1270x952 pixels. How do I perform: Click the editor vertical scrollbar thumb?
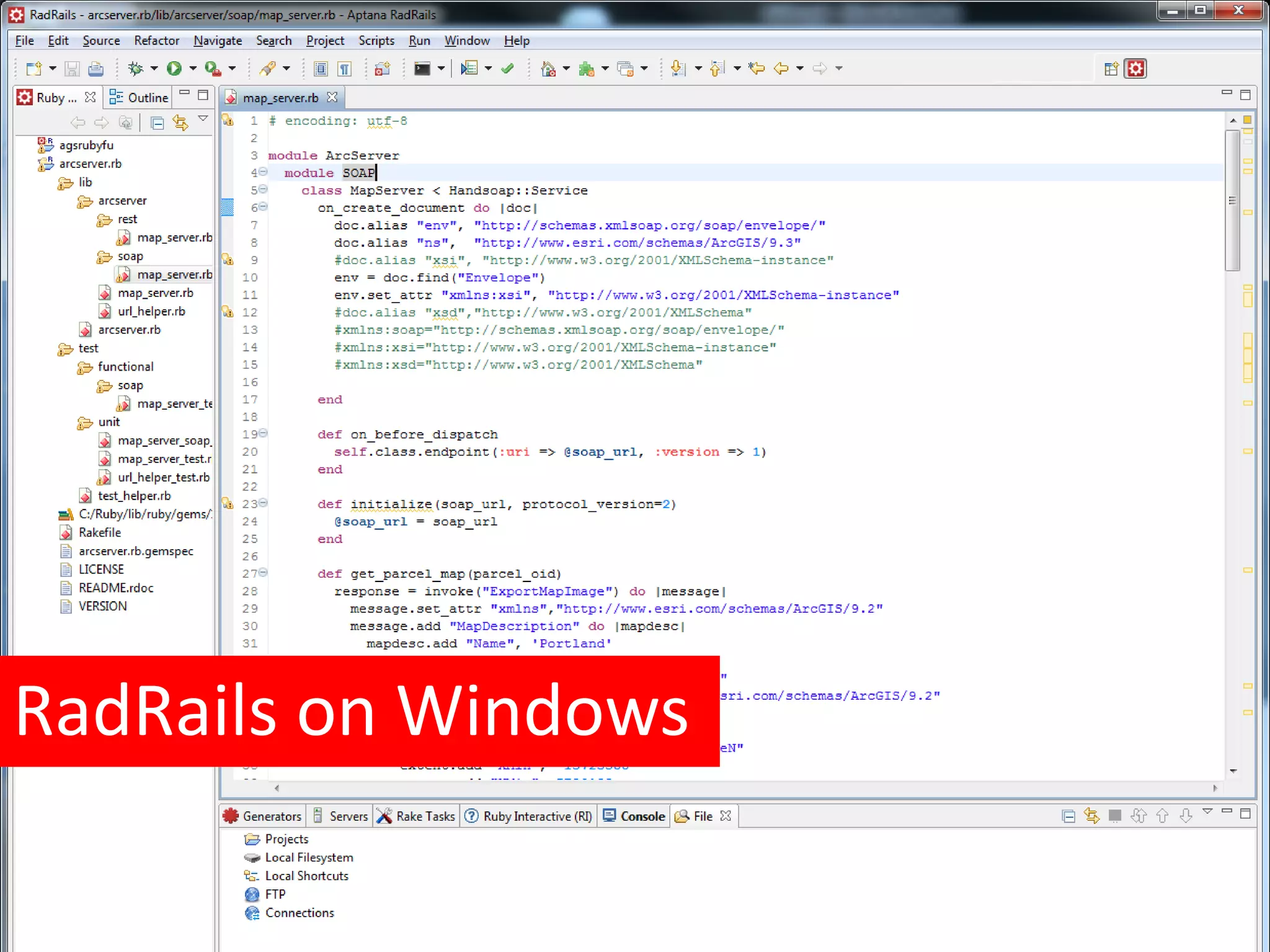click(x=1232, y=200)
